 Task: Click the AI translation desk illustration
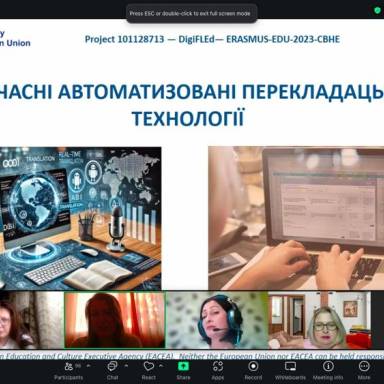[80, 218]
